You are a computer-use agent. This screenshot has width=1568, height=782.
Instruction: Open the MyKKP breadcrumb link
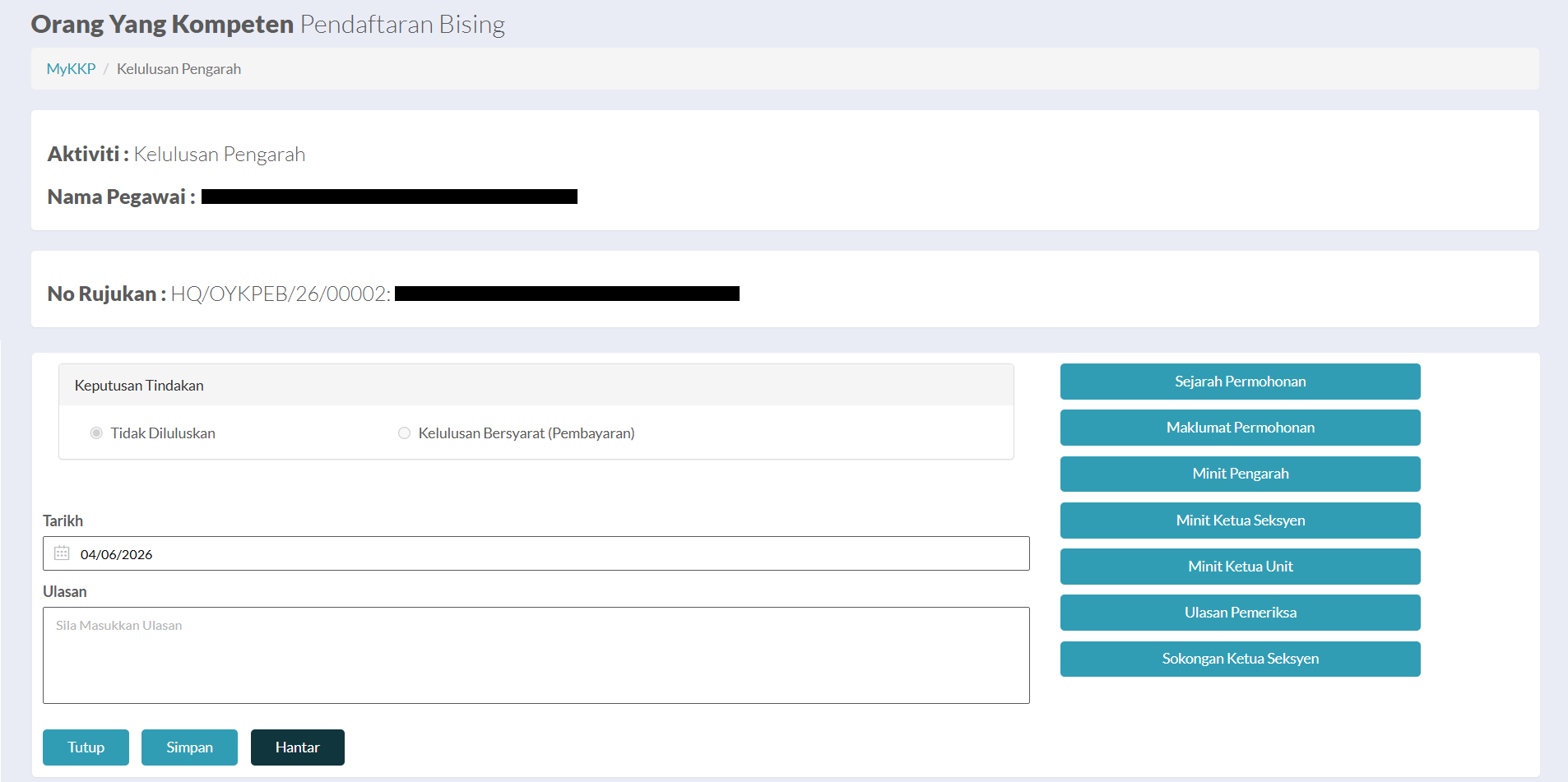(71, 69)
